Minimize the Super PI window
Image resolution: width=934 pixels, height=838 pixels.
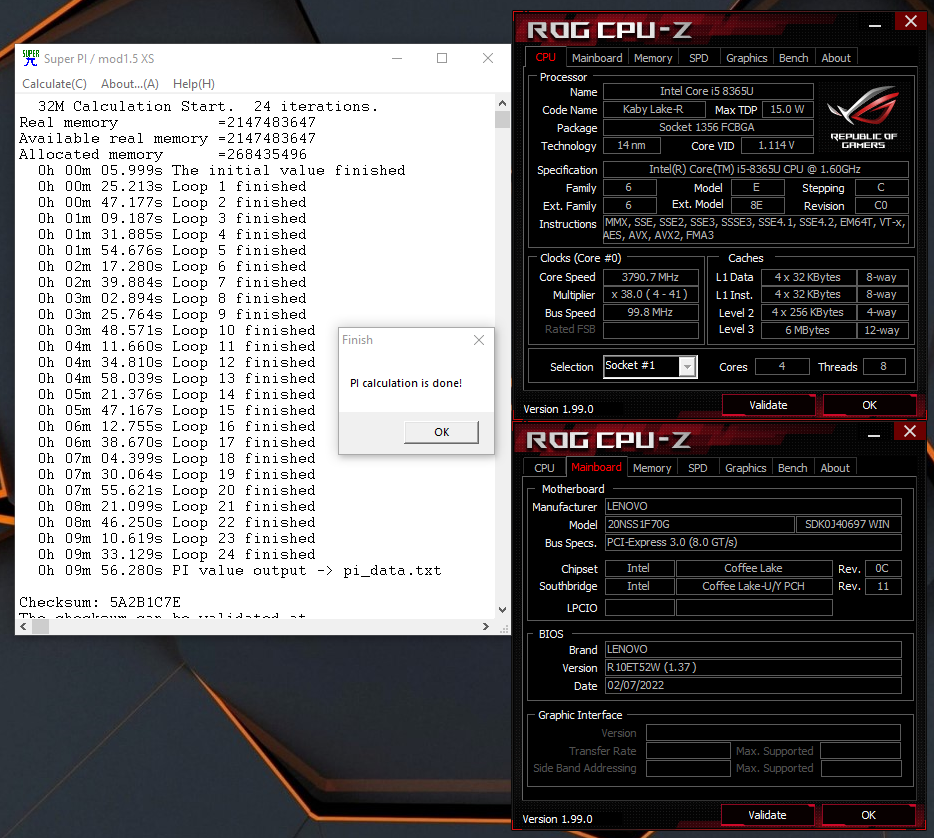(x=397, y=58)
